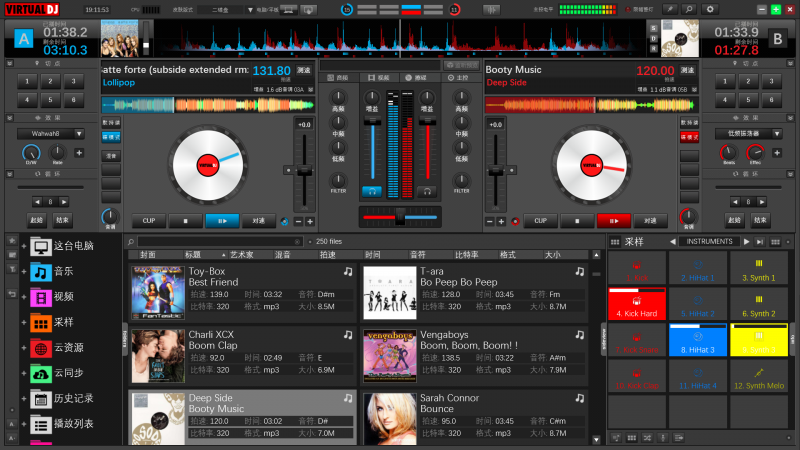Image resolution: width=800 pixels, height=450 pixels.
Task: Toggle the red vinyl mode button on deck B
Action: pos(689,137)
